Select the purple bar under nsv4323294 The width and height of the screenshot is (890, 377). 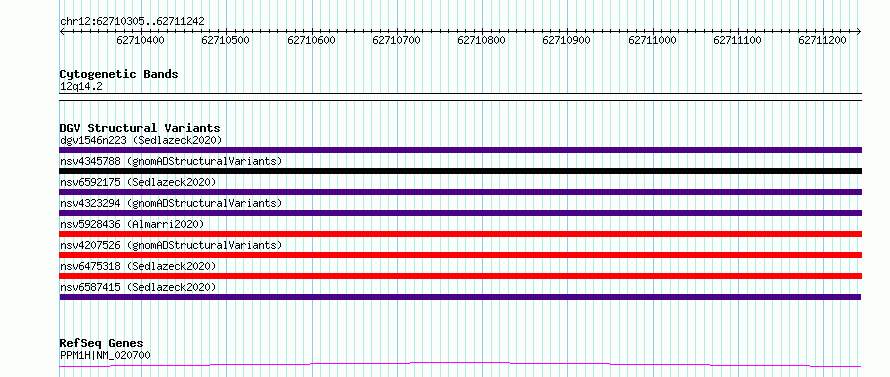[x=460, y=213]
